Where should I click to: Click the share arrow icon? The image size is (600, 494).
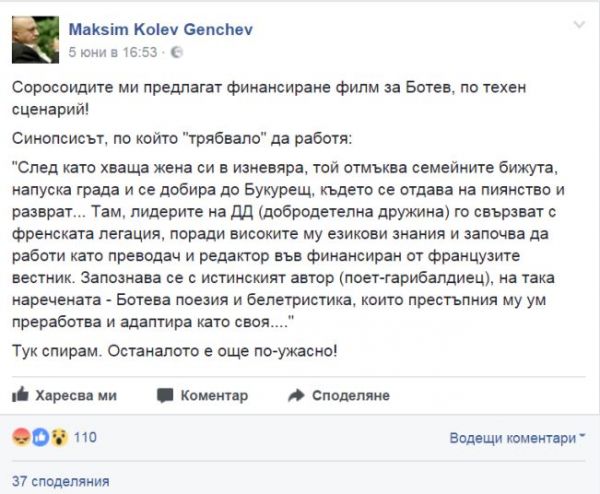296,395
